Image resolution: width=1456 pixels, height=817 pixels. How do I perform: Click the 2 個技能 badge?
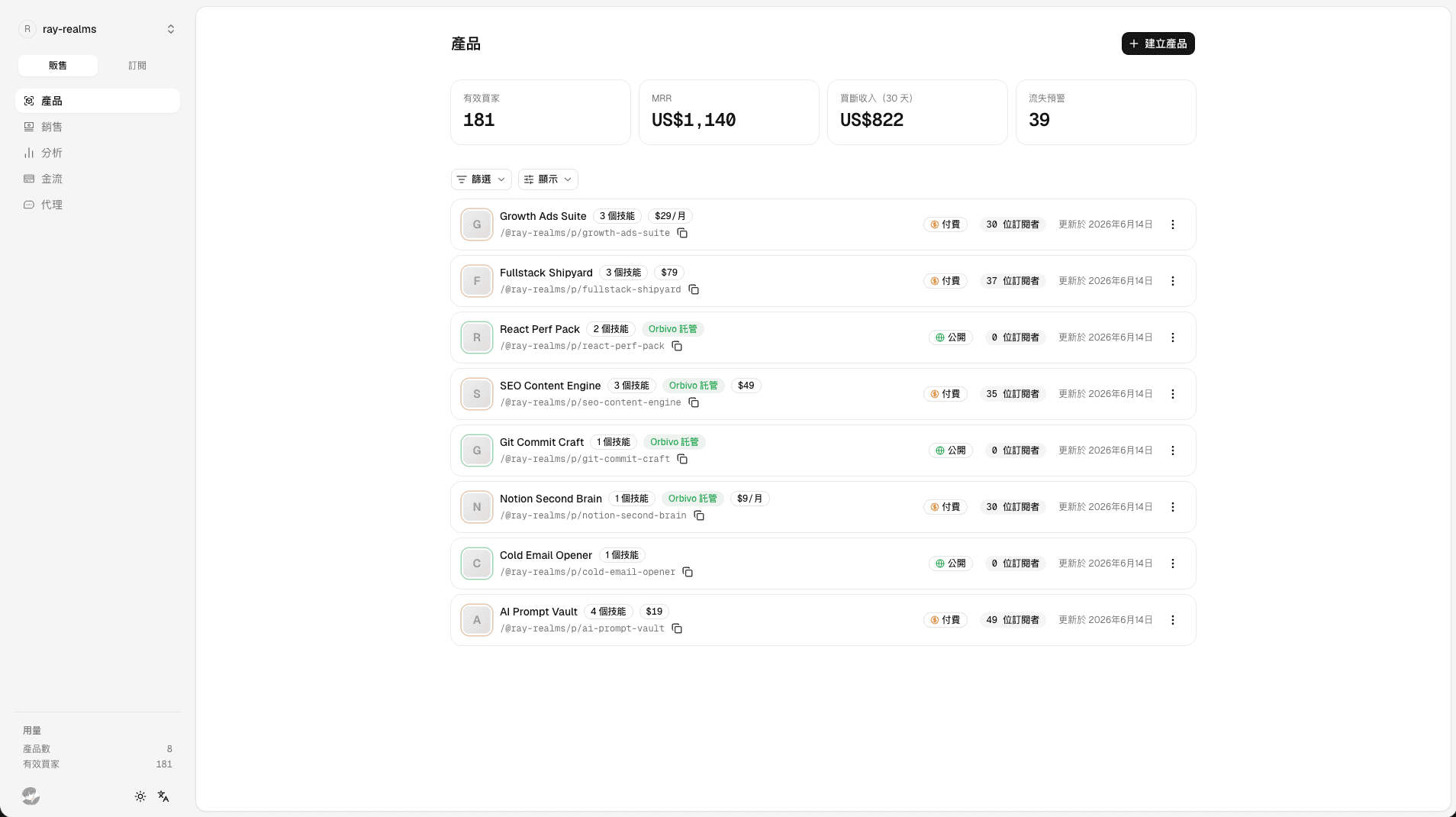pyautogui.click(x=611, y=329)
